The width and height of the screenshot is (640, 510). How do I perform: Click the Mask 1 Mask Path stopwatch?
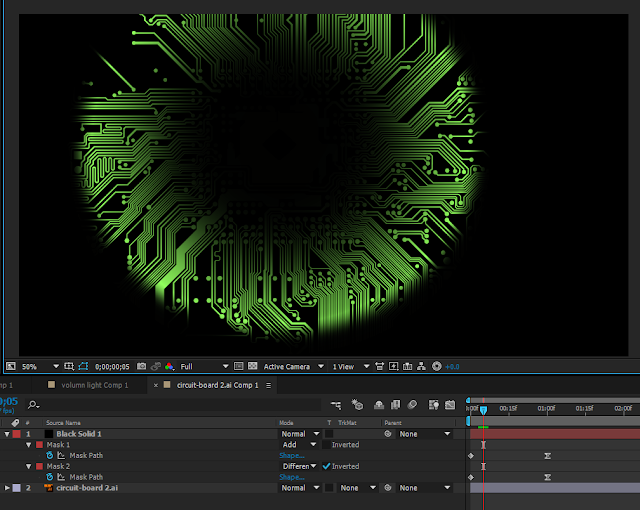[50, 455]
